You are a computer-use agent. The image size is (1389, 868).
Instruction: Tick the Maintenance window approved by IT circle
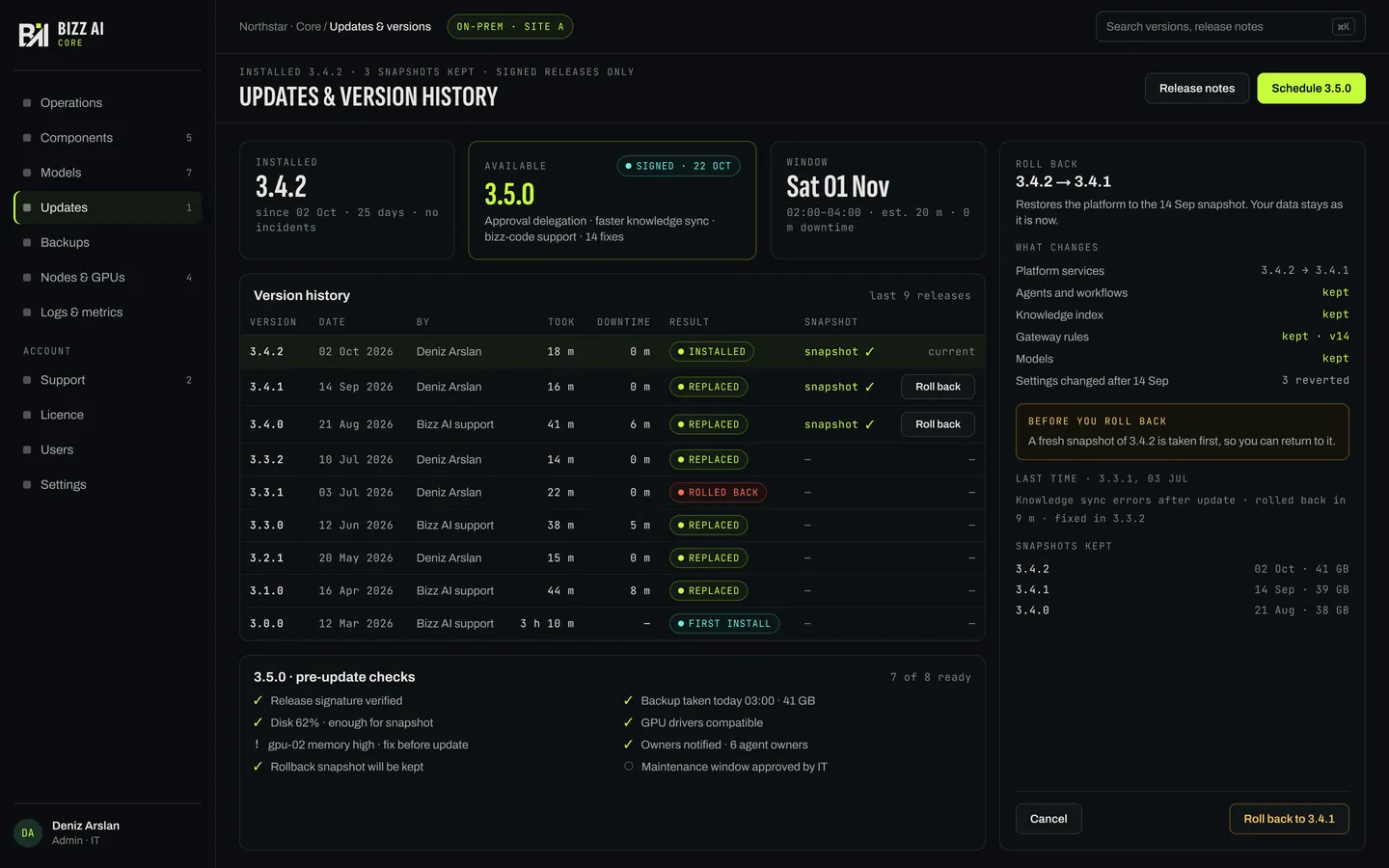click(629, 767)
